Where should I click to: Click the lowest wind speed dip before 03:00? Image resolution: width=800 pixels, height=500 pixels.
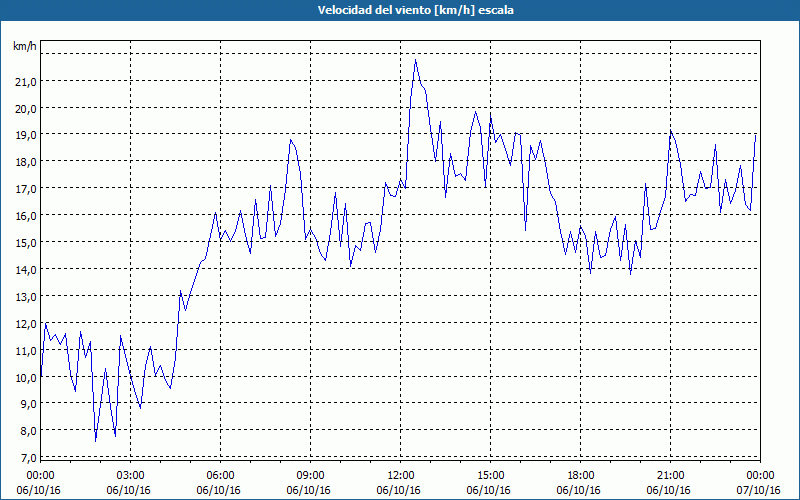coord(95,440)
